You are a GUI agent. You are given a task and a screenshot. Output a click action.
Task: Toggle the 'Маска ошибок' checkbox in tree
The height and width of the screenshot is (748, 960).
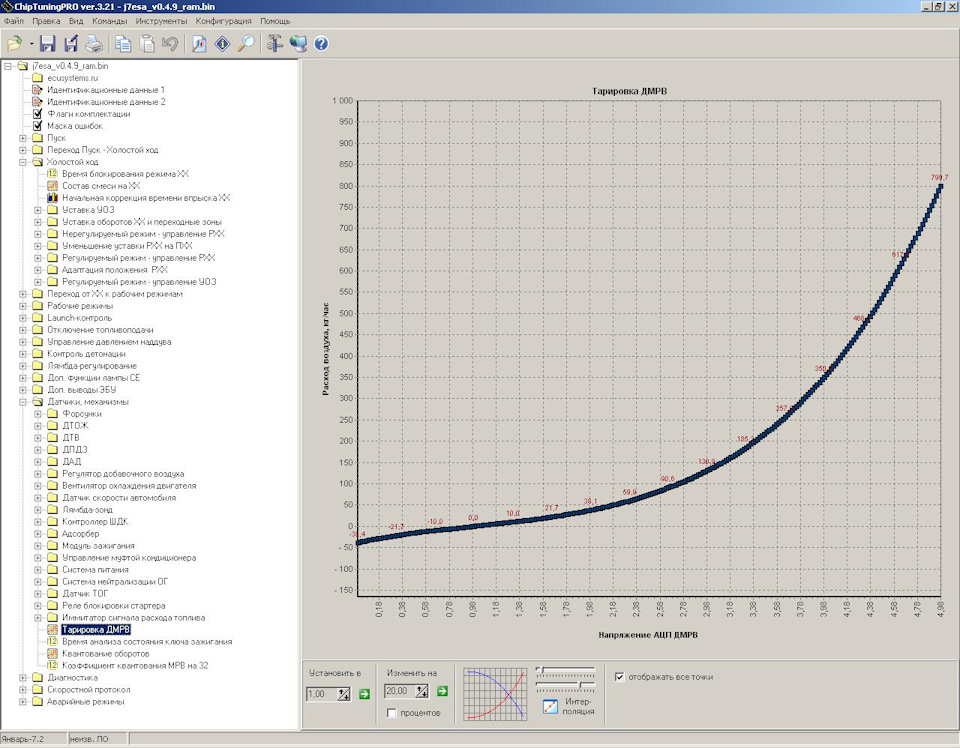tap(38, 126)
